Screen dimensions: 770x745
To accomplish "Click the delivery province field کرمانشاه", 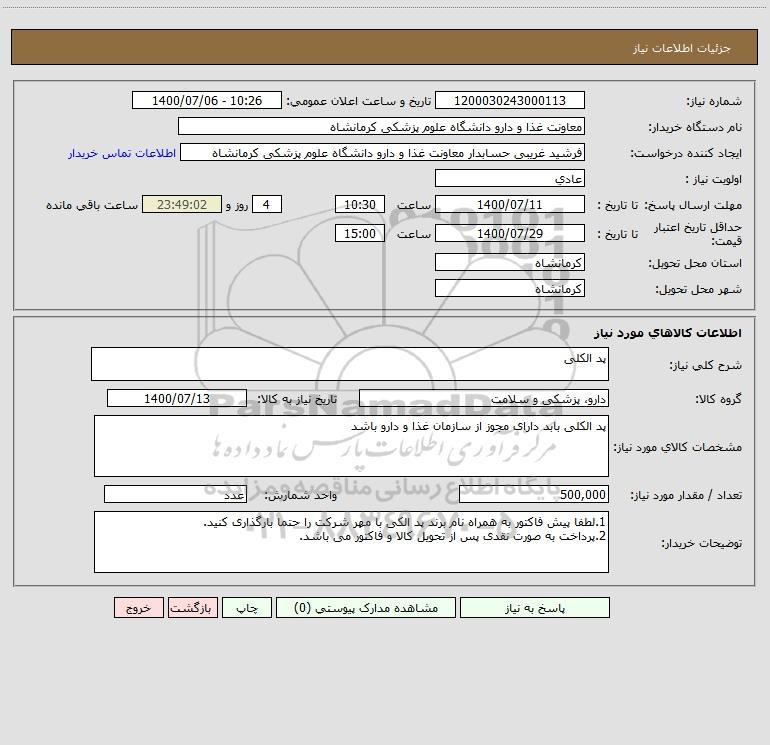I will coord(510,262).
